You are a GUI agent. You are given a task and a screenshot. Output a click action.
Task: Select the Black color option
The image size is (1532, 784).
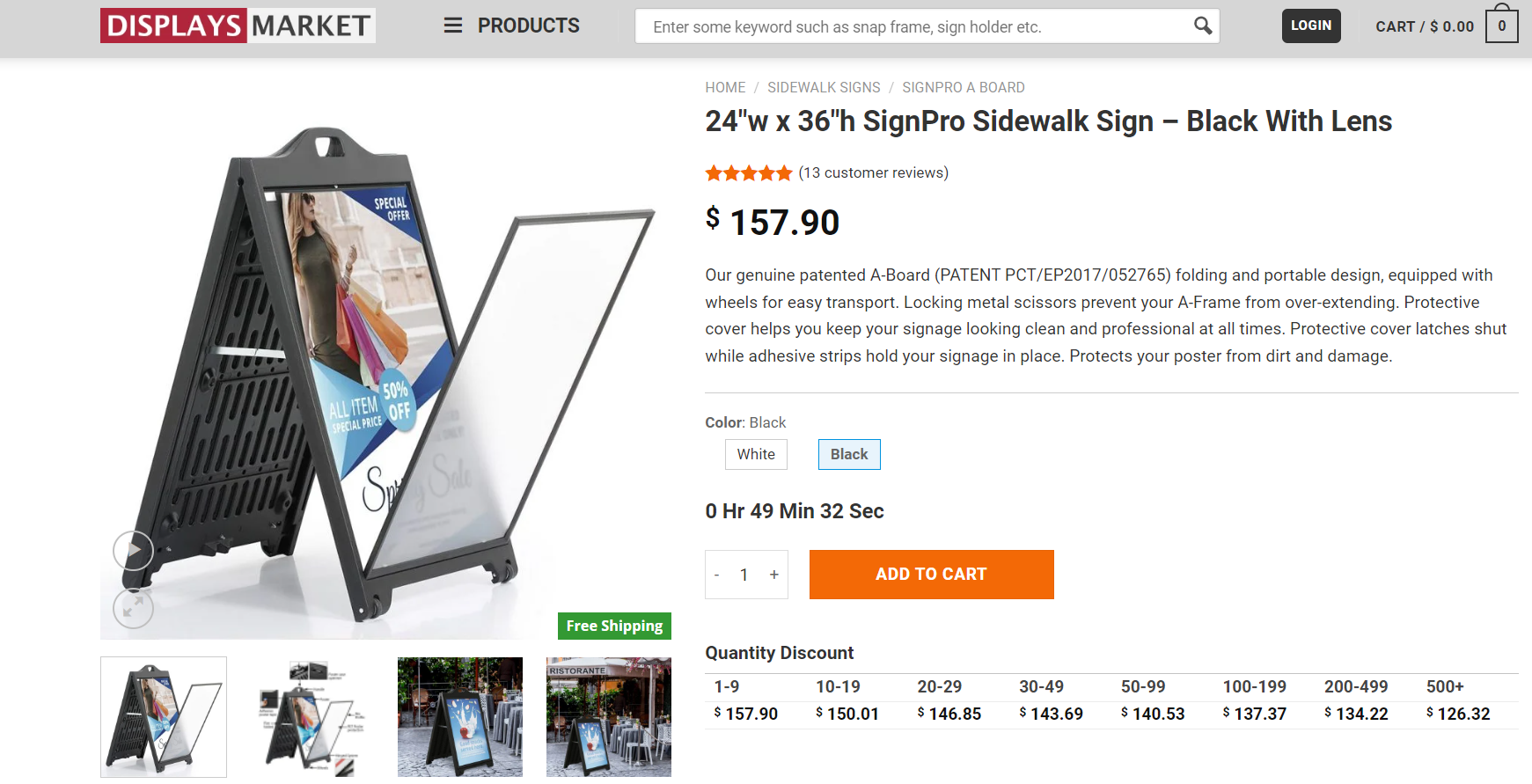pyautogui.click(x=849, y=454)
